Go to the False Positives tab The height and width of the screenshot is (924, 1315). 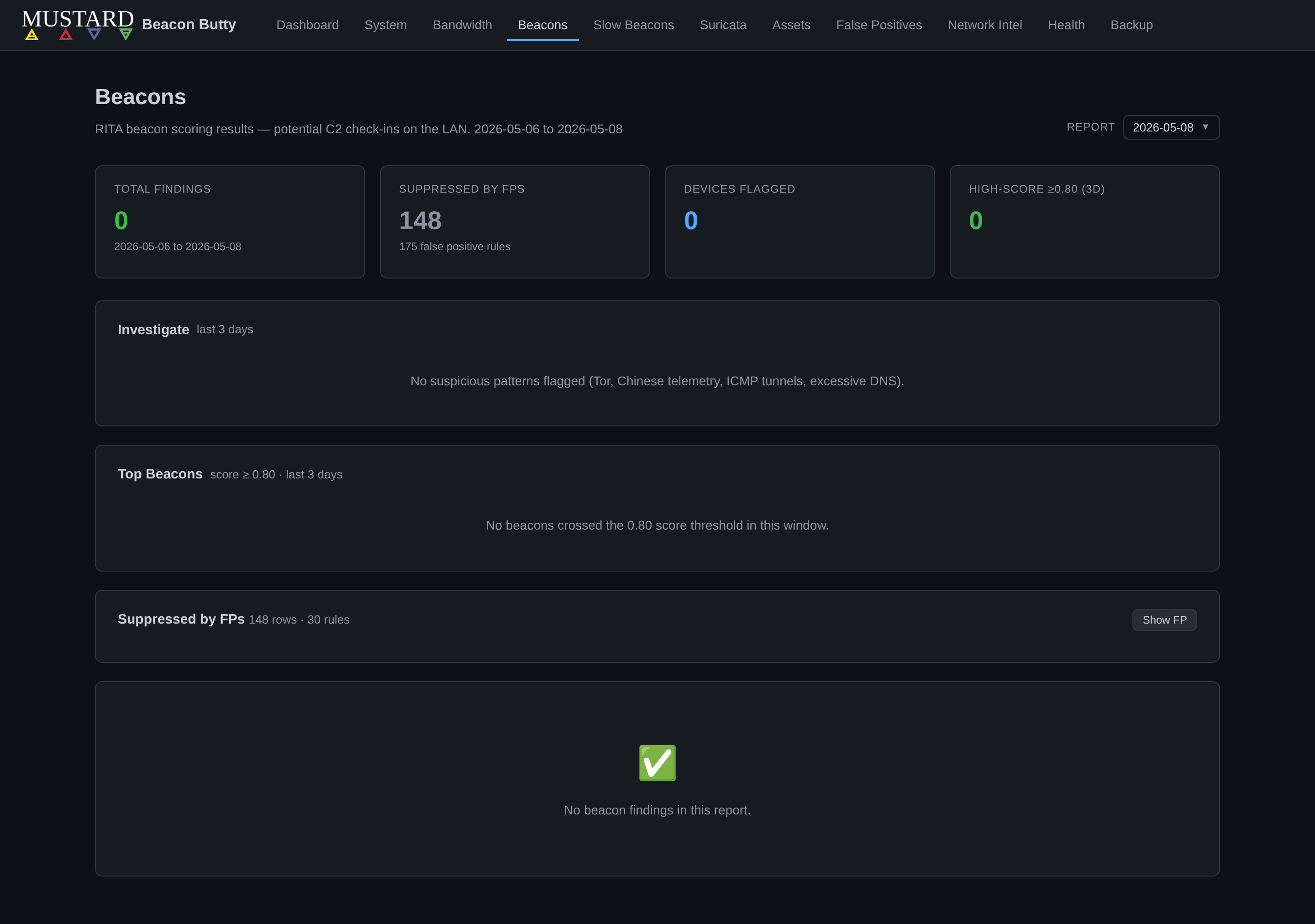point(878,25)
